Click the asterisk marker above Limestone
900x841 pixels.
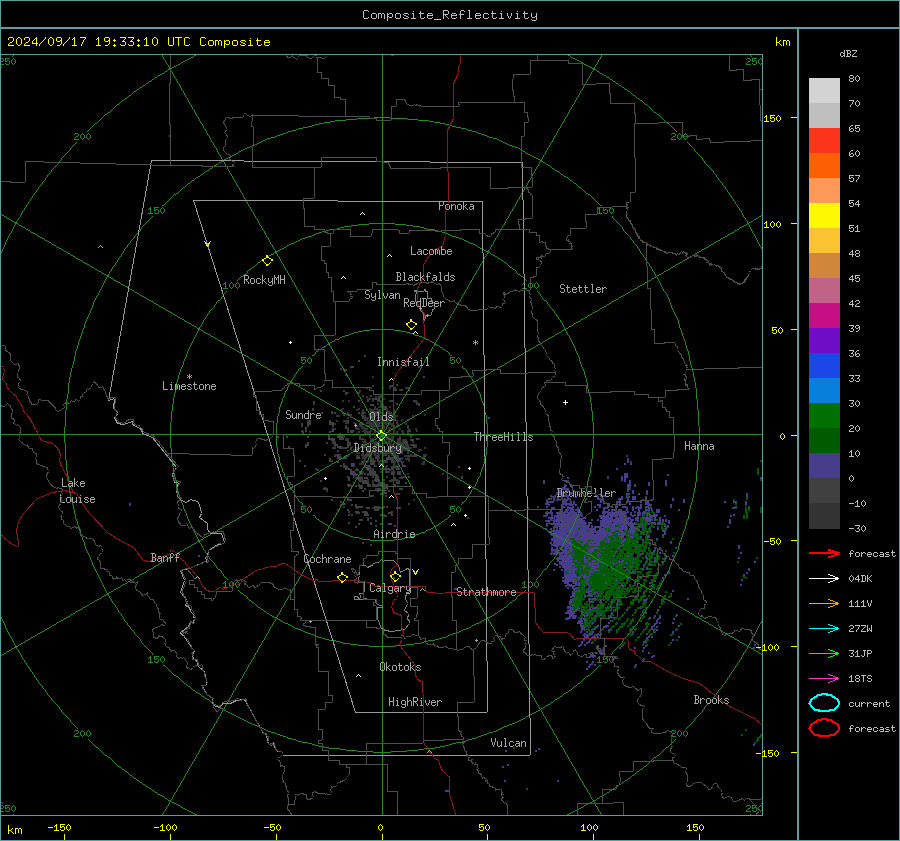tap(189, 377)
